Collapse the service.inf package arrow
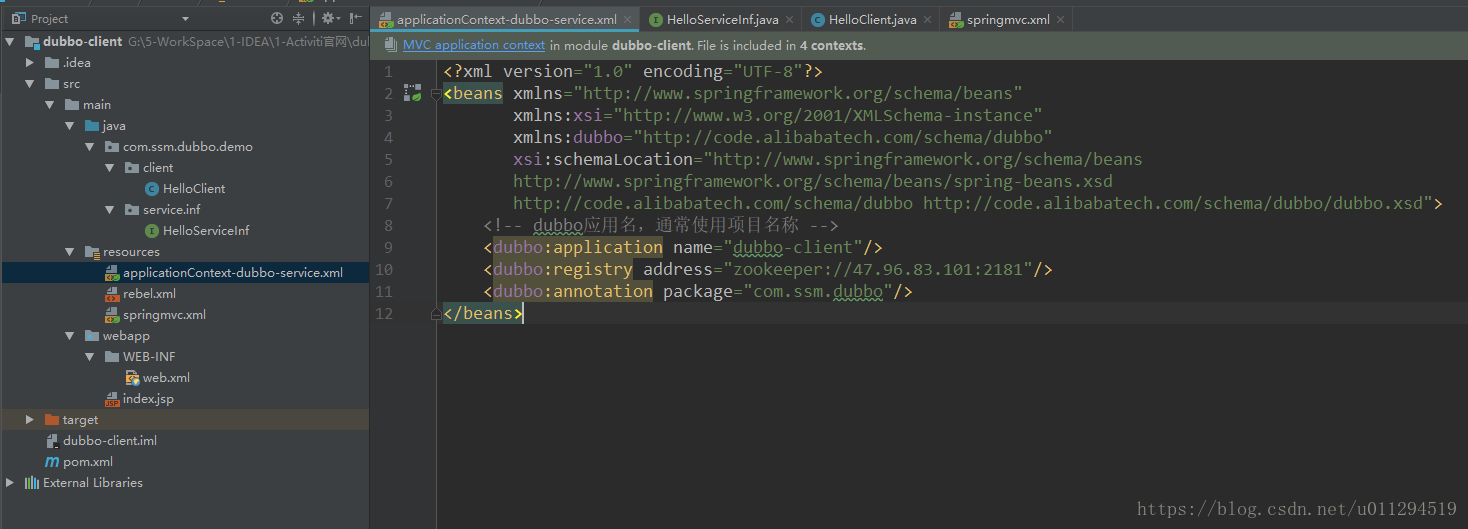Screen dimensions: 1468x529 point(110,210)
